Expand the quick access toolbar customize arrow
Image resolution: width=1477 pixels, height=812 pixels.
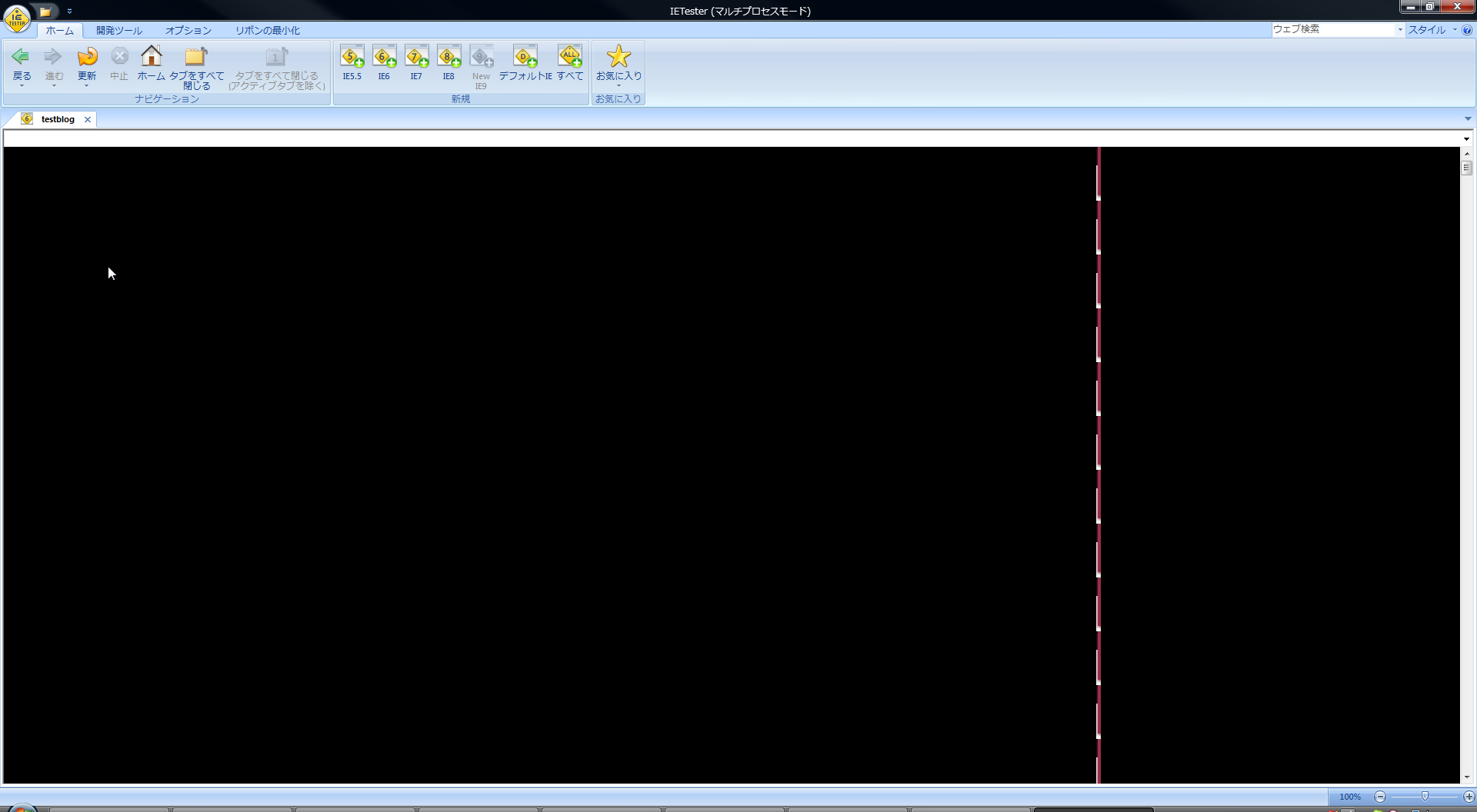tap(69, 12)
